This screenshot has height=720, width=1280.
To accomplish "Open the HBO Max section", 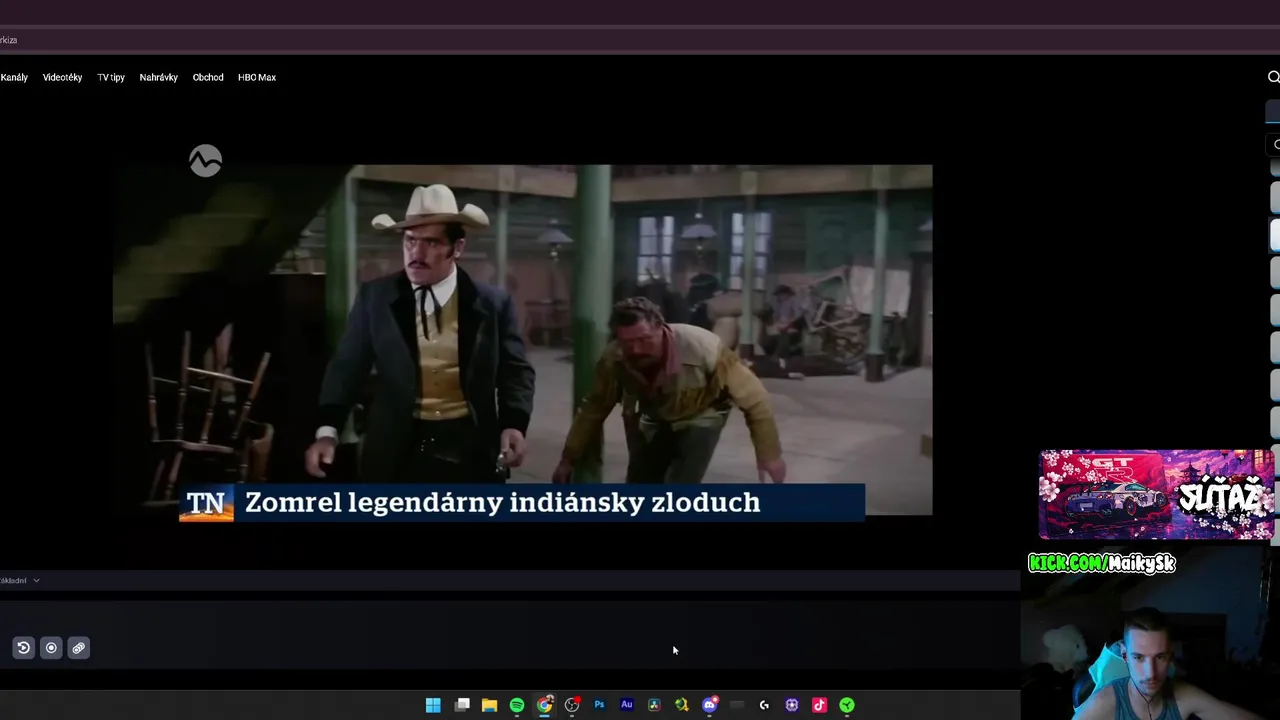I will pyautogui.click(x=257, y=77).
